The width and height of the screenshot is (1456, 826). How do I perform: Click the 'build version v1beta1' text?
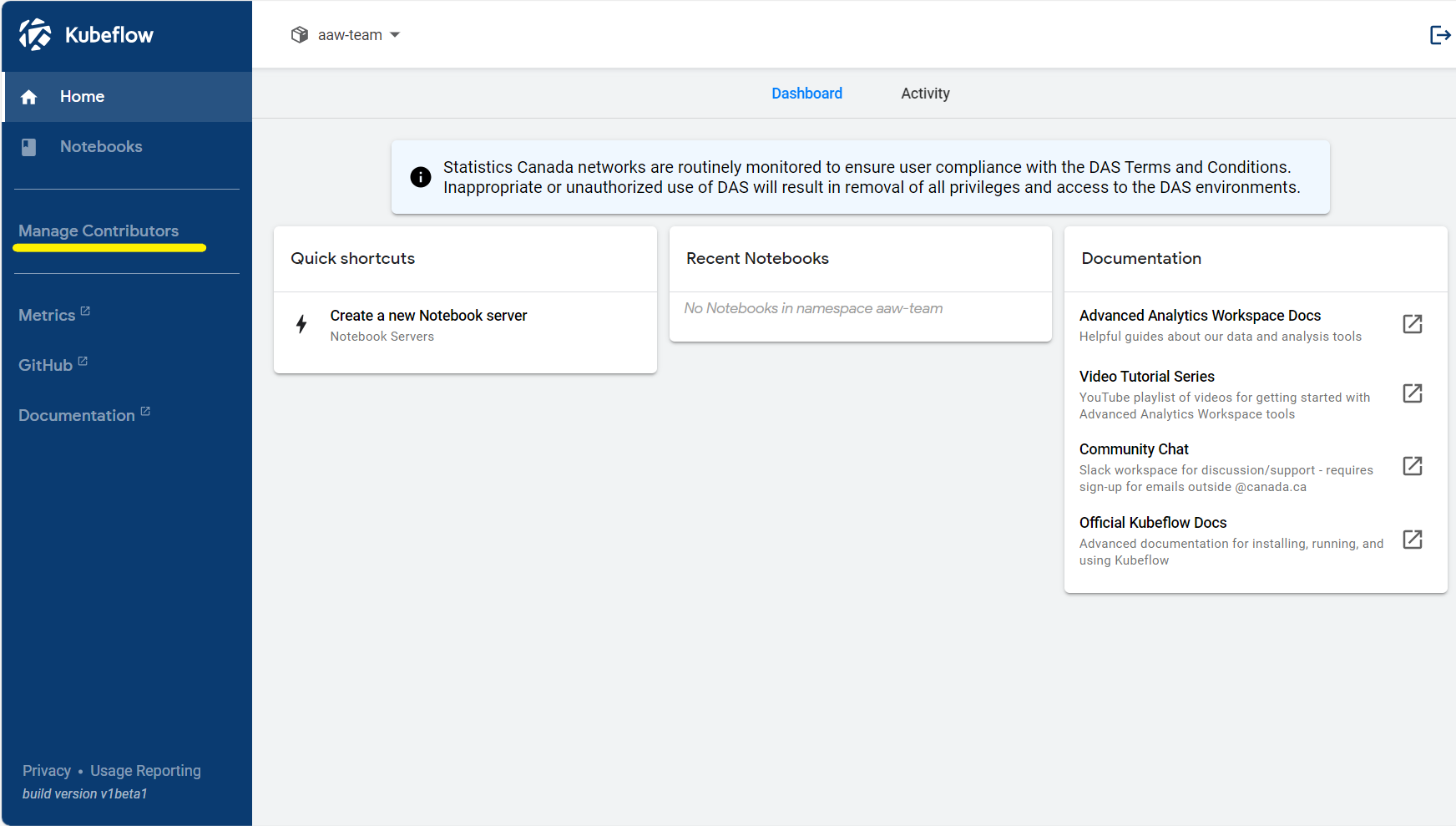(x=84, y=793)
